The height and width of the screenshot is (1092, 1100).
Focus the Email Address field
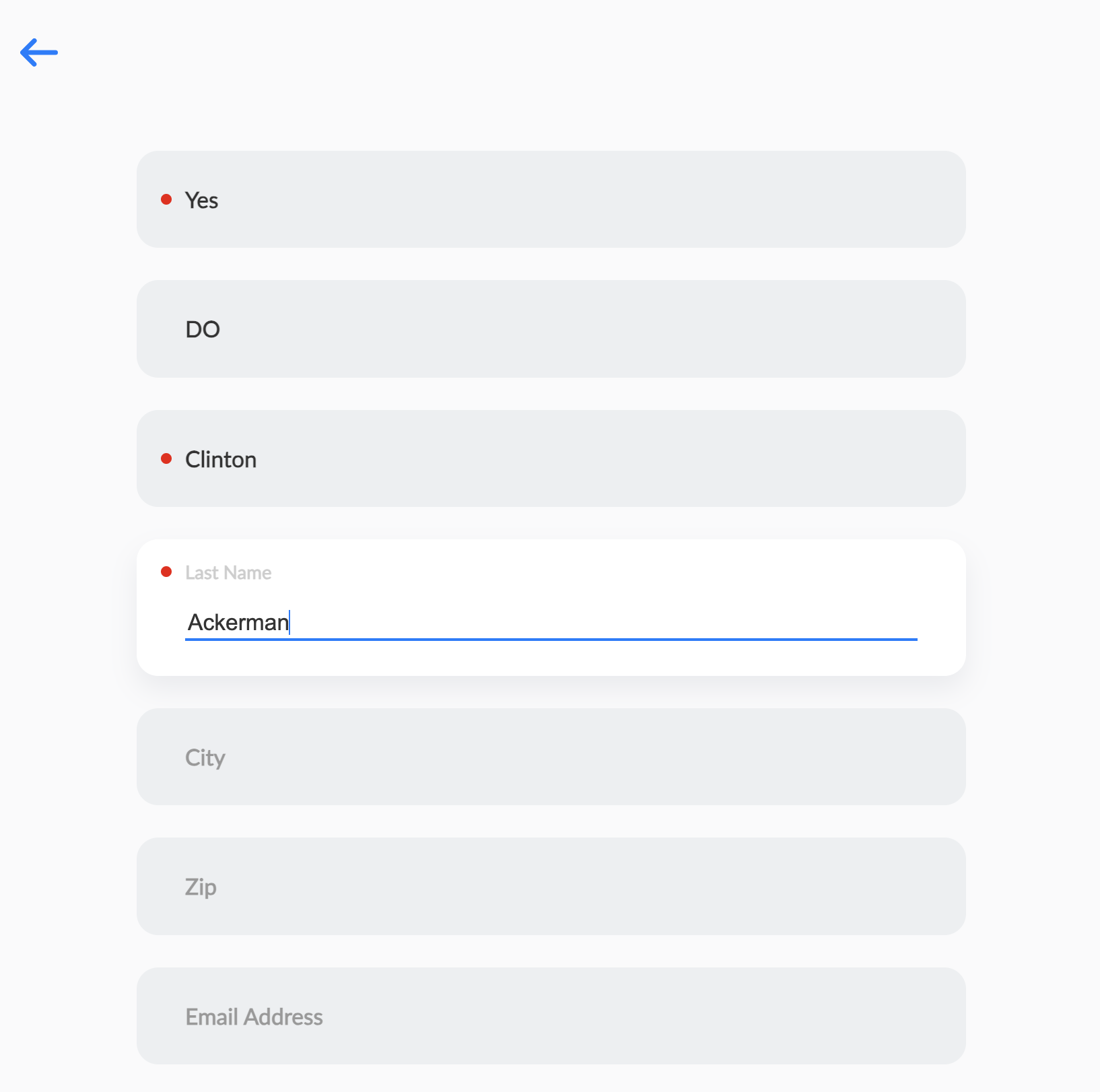(551, 1016)
